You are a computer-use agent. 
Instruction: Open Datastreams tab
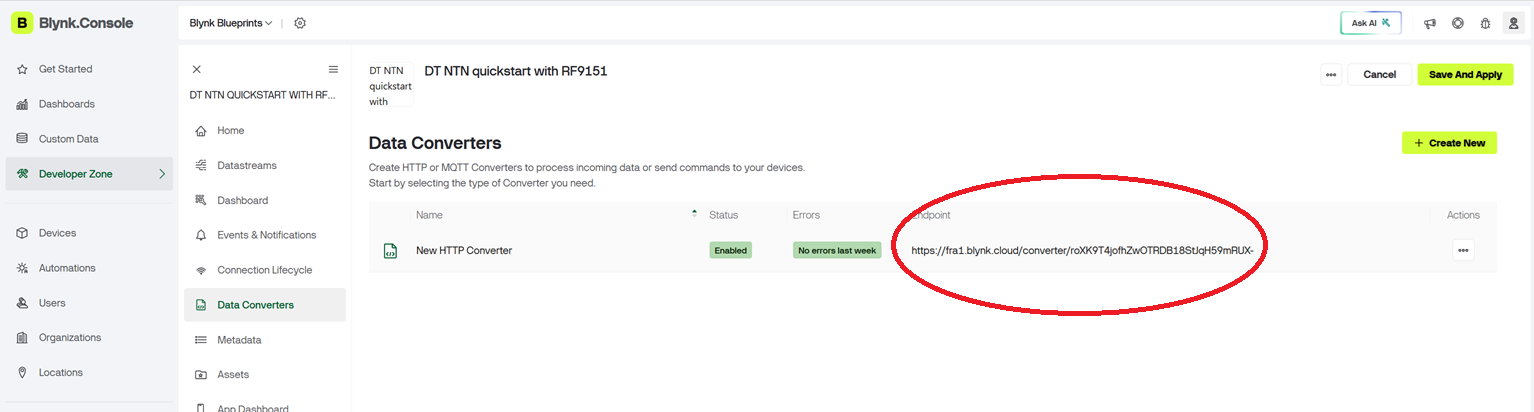click(265, 165)
